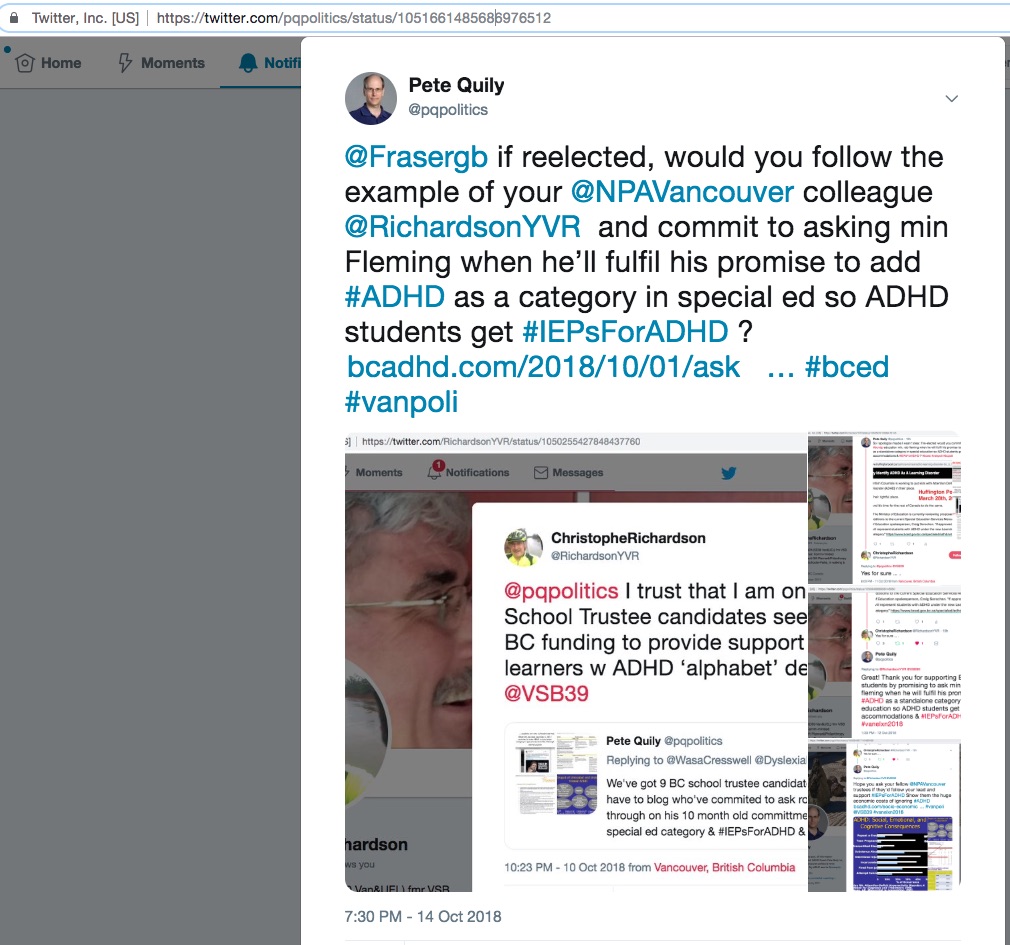The image size is (1010, 945).
Task: Click the browser address bar URL
Action: (354, 18)
